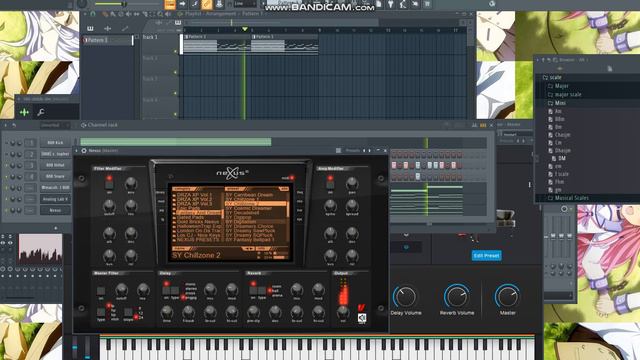The height and width of the screenshot is (360, 640).
Task: Click the Delay type button in Nexus
Action: pos(175,291)
